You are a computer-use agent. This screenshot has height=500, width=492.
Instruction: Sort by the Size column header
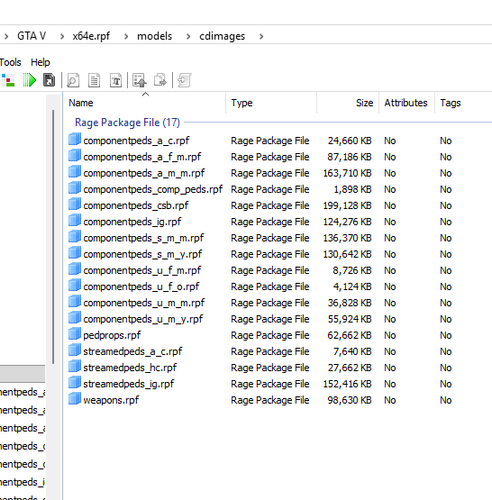pyautogui.click(x=348, y=103)
